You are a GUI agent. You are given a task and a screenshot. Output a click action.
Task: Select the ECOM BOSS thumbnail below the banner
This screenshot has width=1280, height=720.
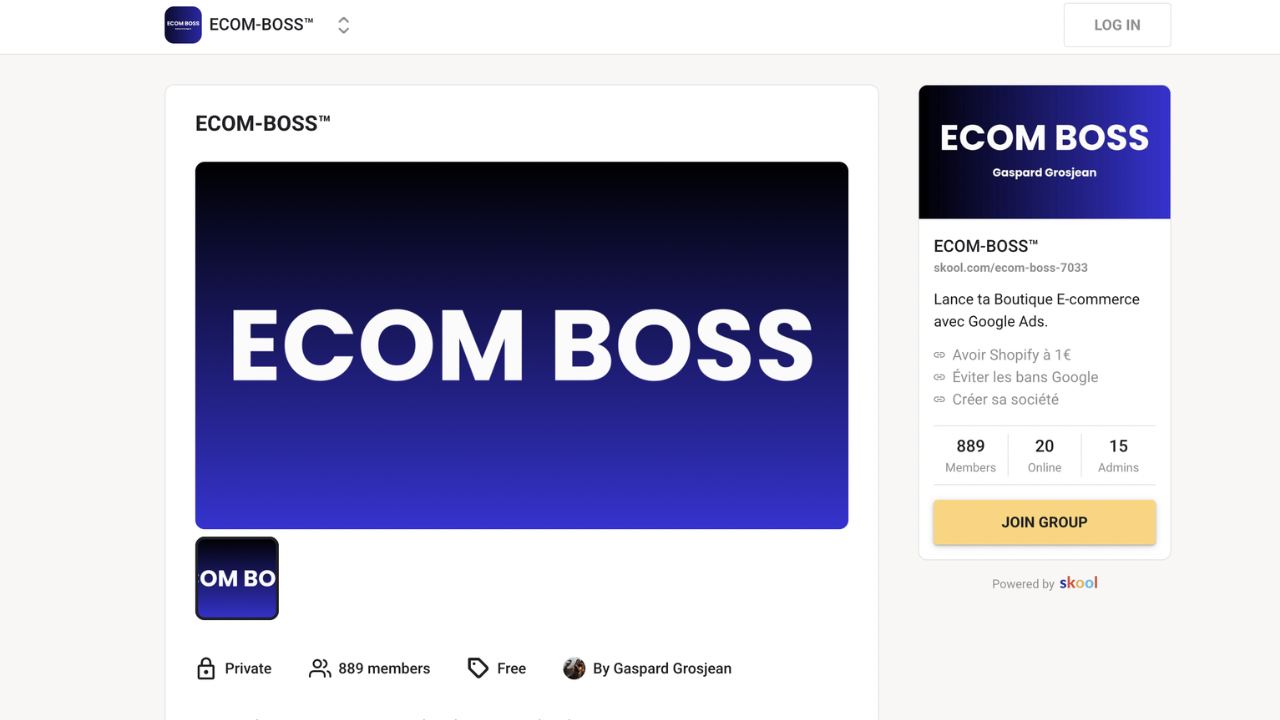click(x=237, y=578)
